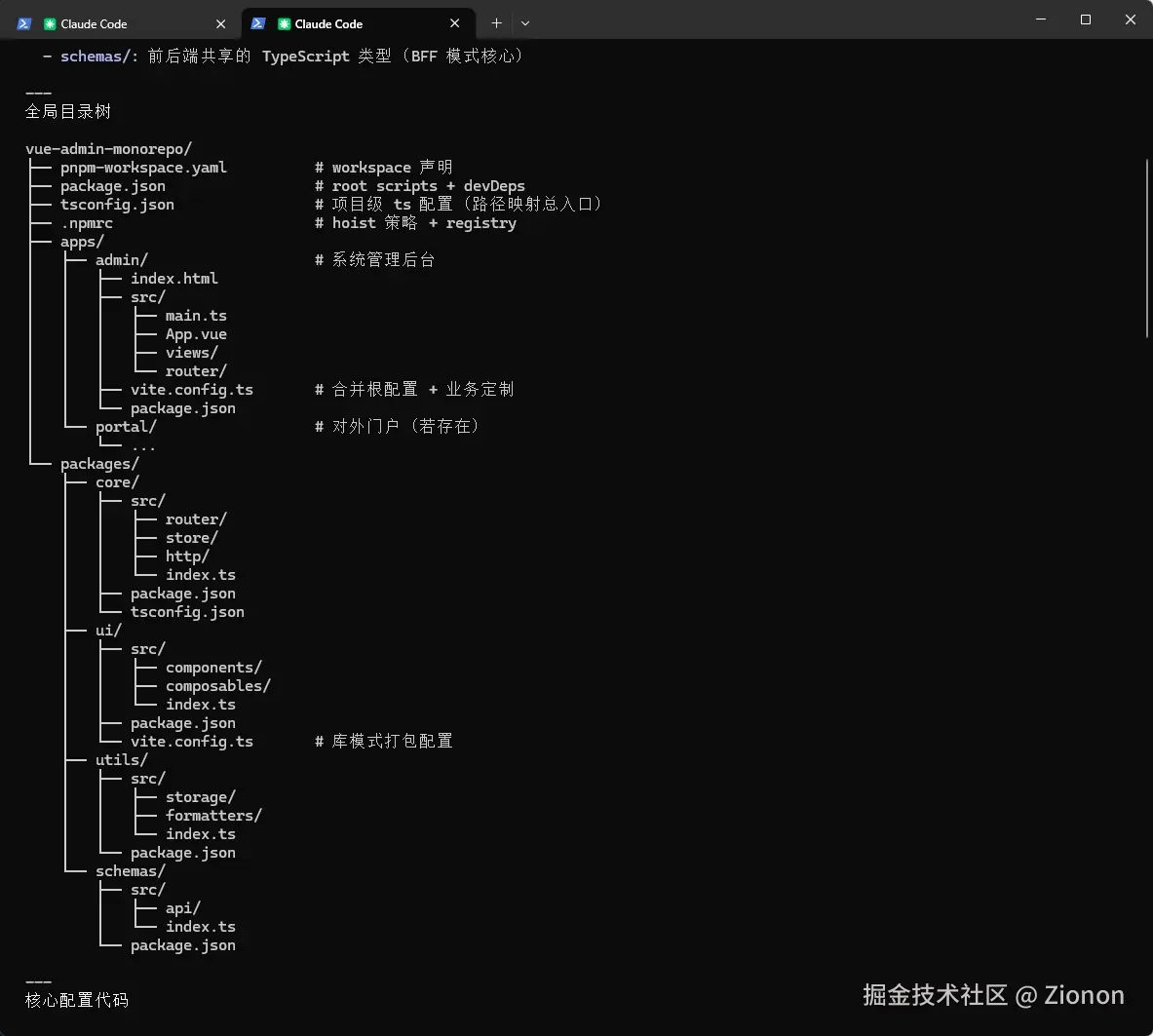Select the active Claude Code tab
Image resolution: width=1153 pixels, height=1036 pixels.
[x=358, y=23]
